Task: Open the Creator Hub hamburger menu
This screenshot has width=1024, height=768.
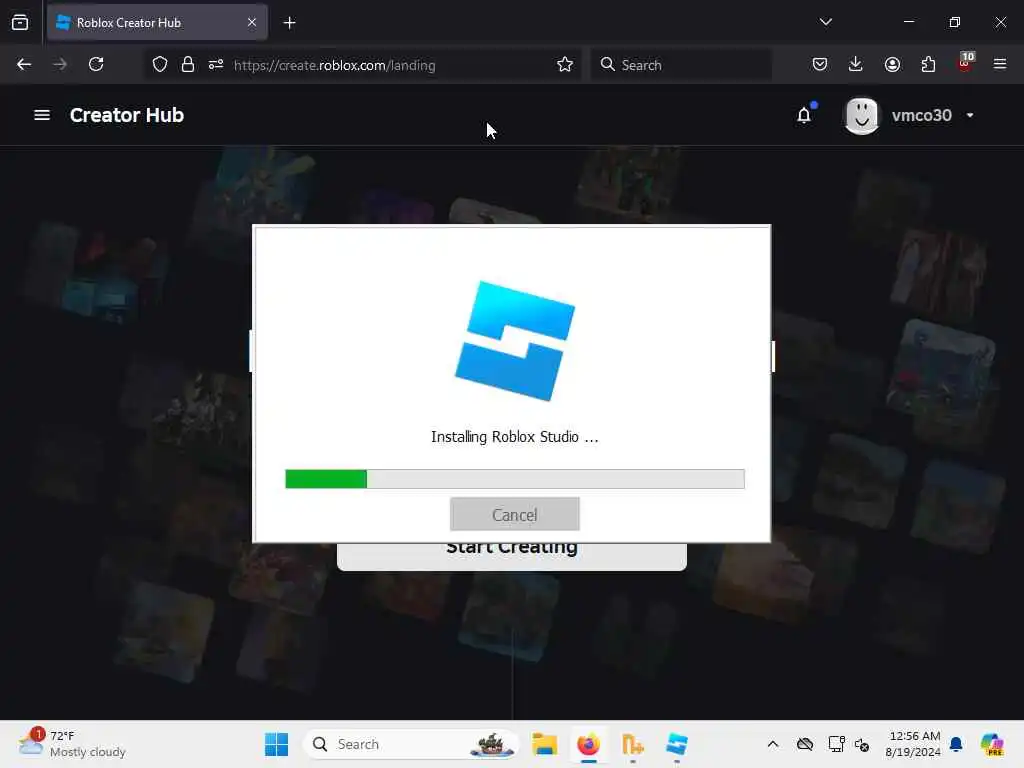Action: point(42,115)
